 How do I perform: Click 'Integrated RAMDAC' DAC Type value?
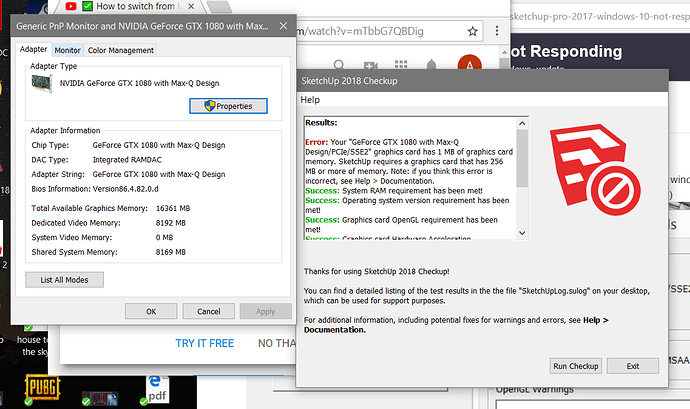(x=127, y=160)
